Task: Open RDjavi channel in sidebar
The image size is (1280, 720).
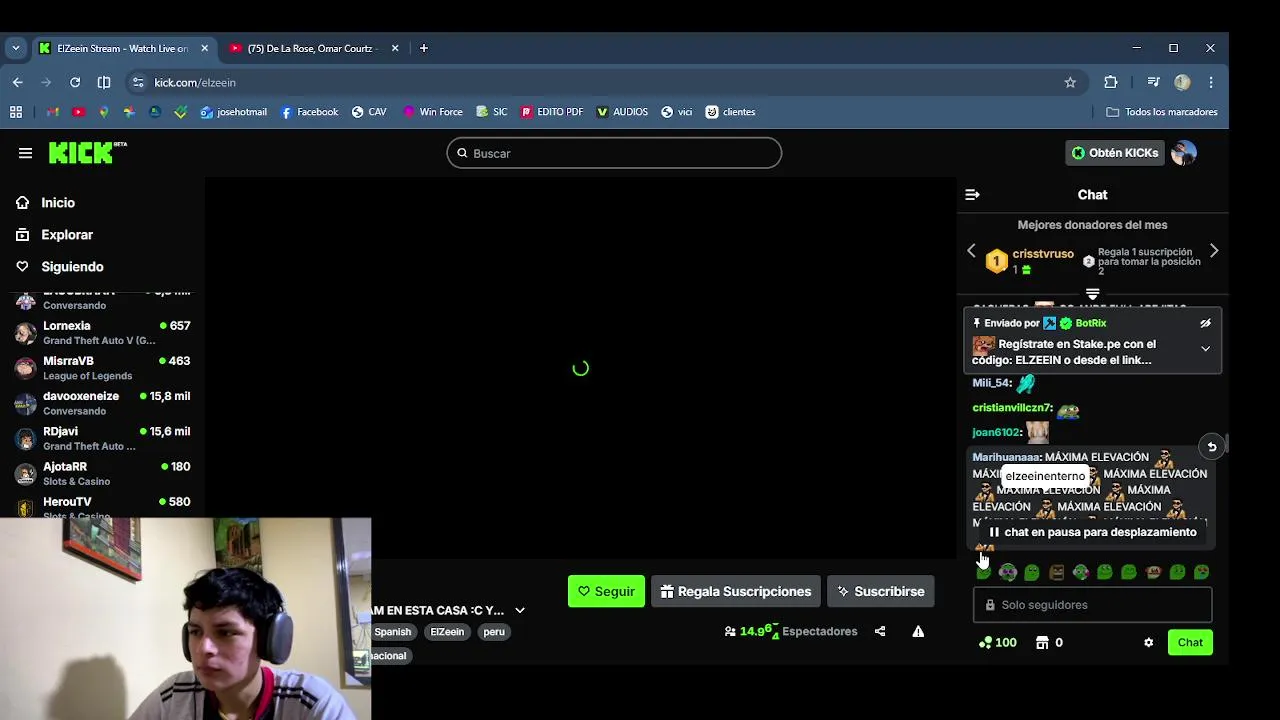Action: pyautogui.click(x=102, y=438)
